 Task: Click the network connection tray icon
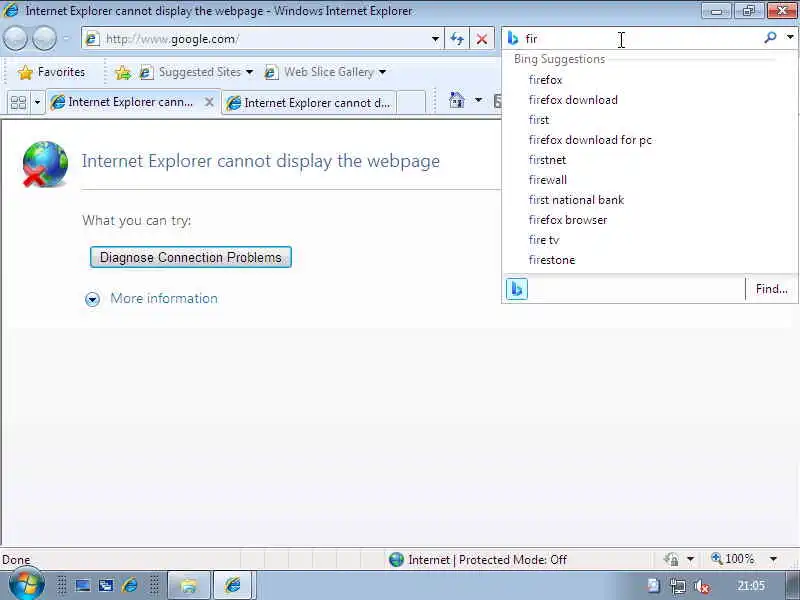678,587
